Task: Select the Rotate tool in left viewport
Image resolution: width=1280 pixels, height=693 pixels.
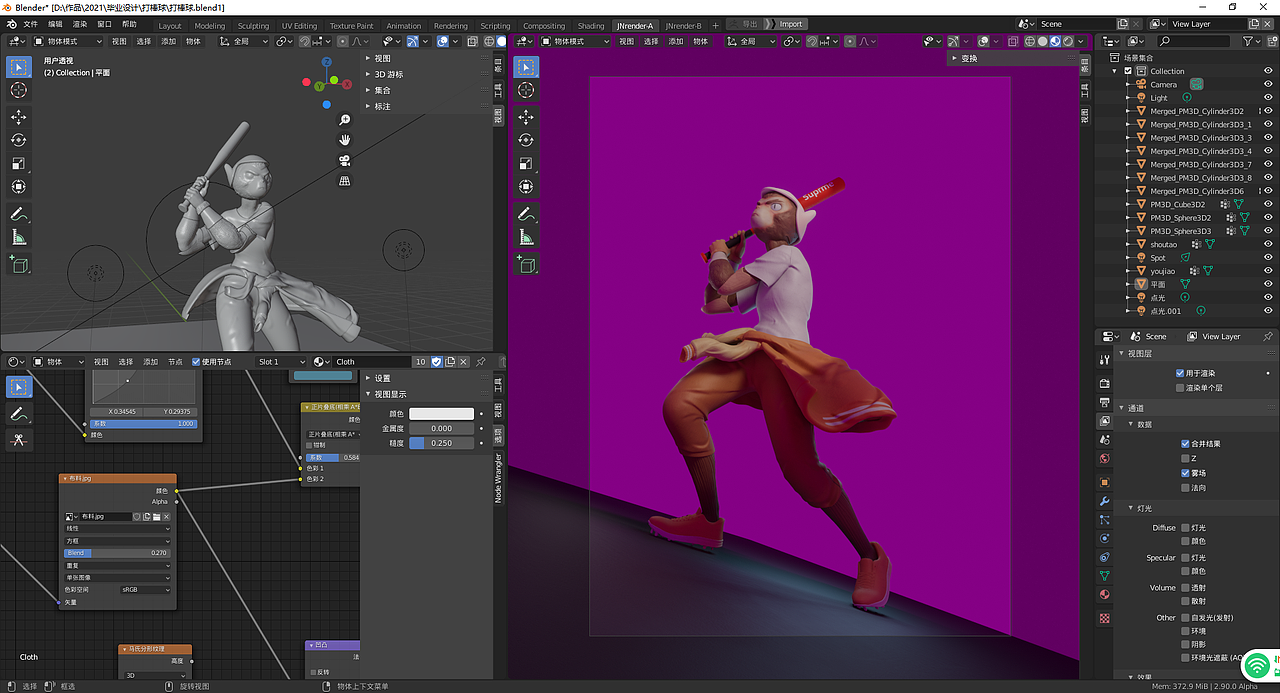Action: click(x=18, y=140)
